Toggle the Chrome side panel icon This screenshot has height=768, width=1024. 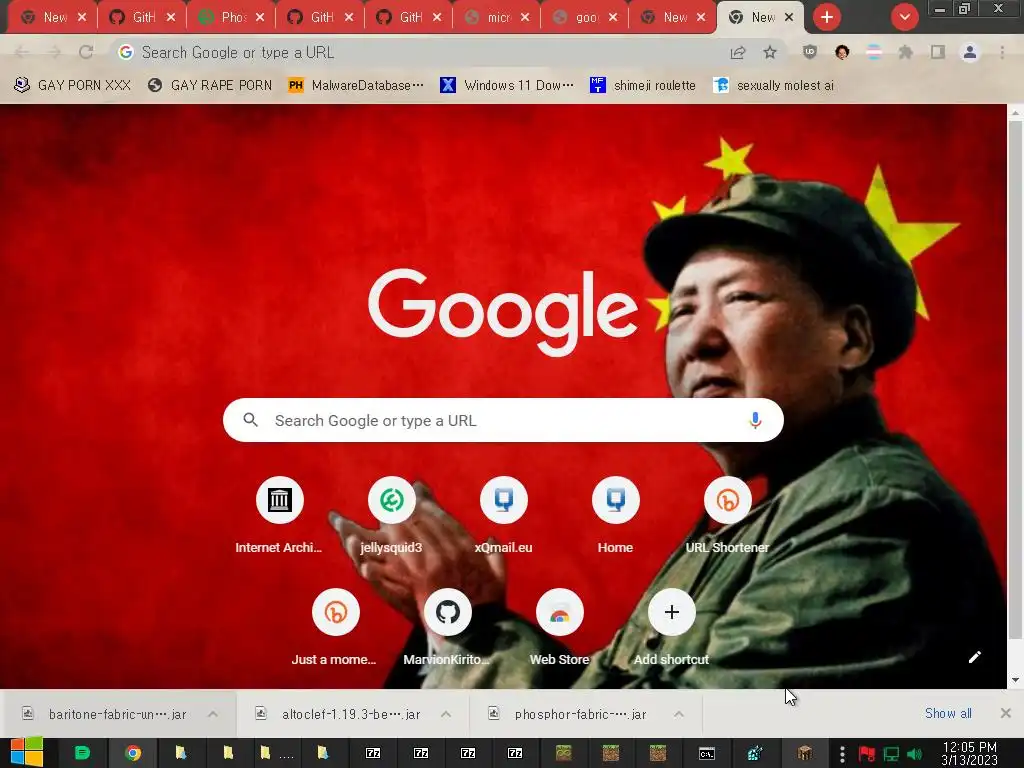coord(938,52)
